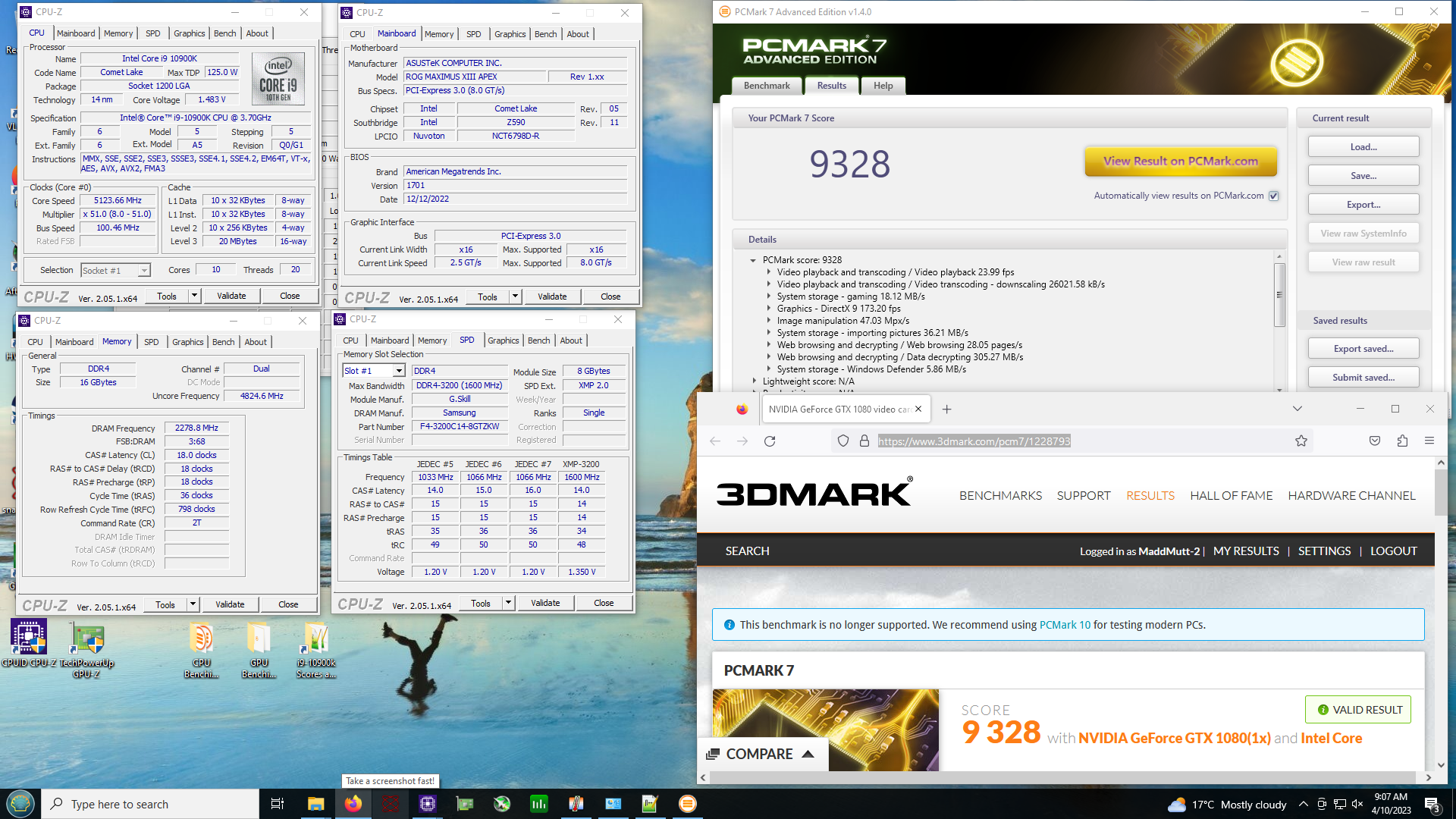Image resolution: width=1456 pixels, height=819 pixels.
Task: Toggle automatically view results on PCMark.com
Action: (1274, 196)
